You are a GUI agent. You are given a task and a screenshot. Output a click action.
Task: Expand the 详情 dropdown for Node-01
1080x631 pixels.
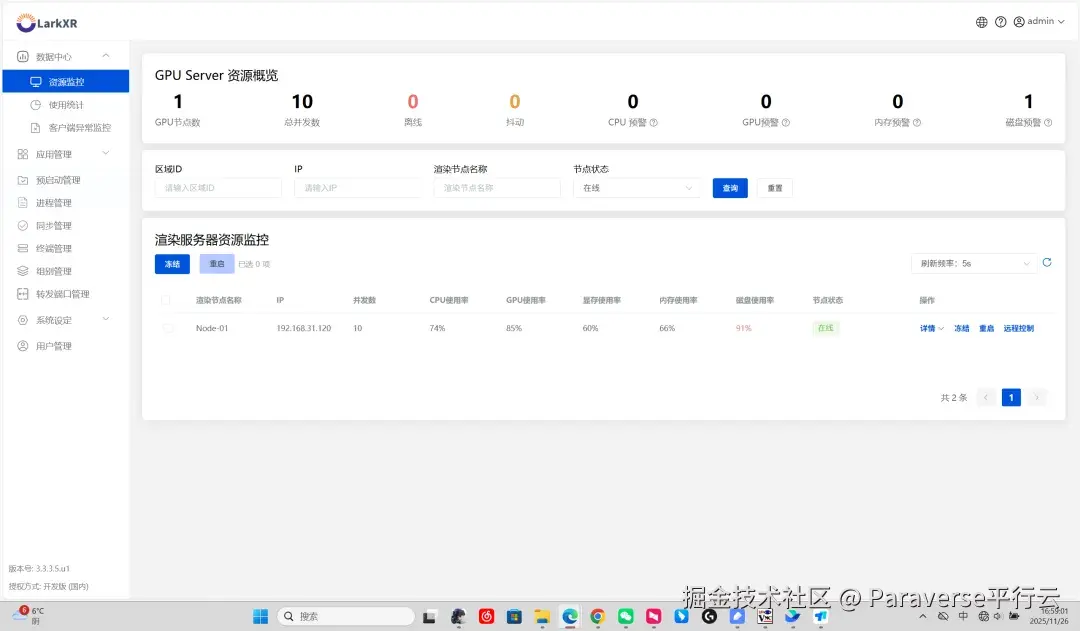(932, 329)
